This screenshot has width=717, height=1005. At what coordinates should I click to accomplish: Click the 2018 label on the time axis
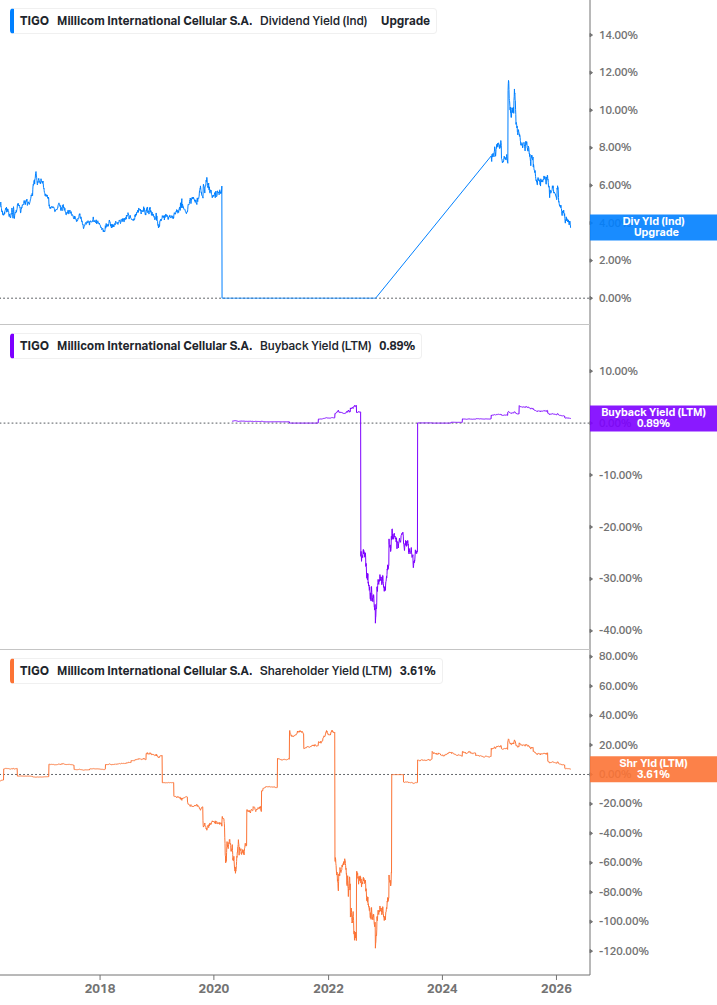click(100, 989)
